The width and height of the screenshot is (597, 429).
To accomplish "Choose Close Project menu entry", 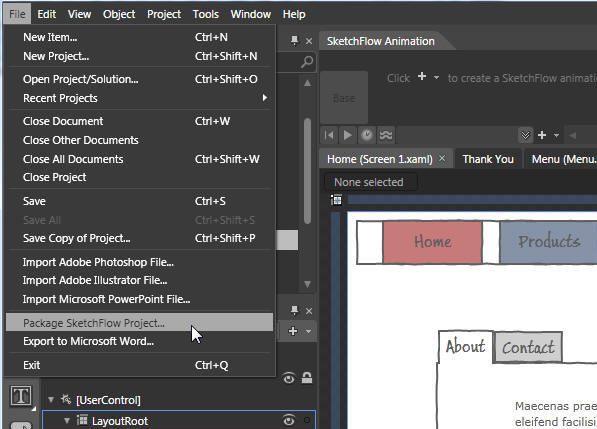I will click(x=139, y=177).
